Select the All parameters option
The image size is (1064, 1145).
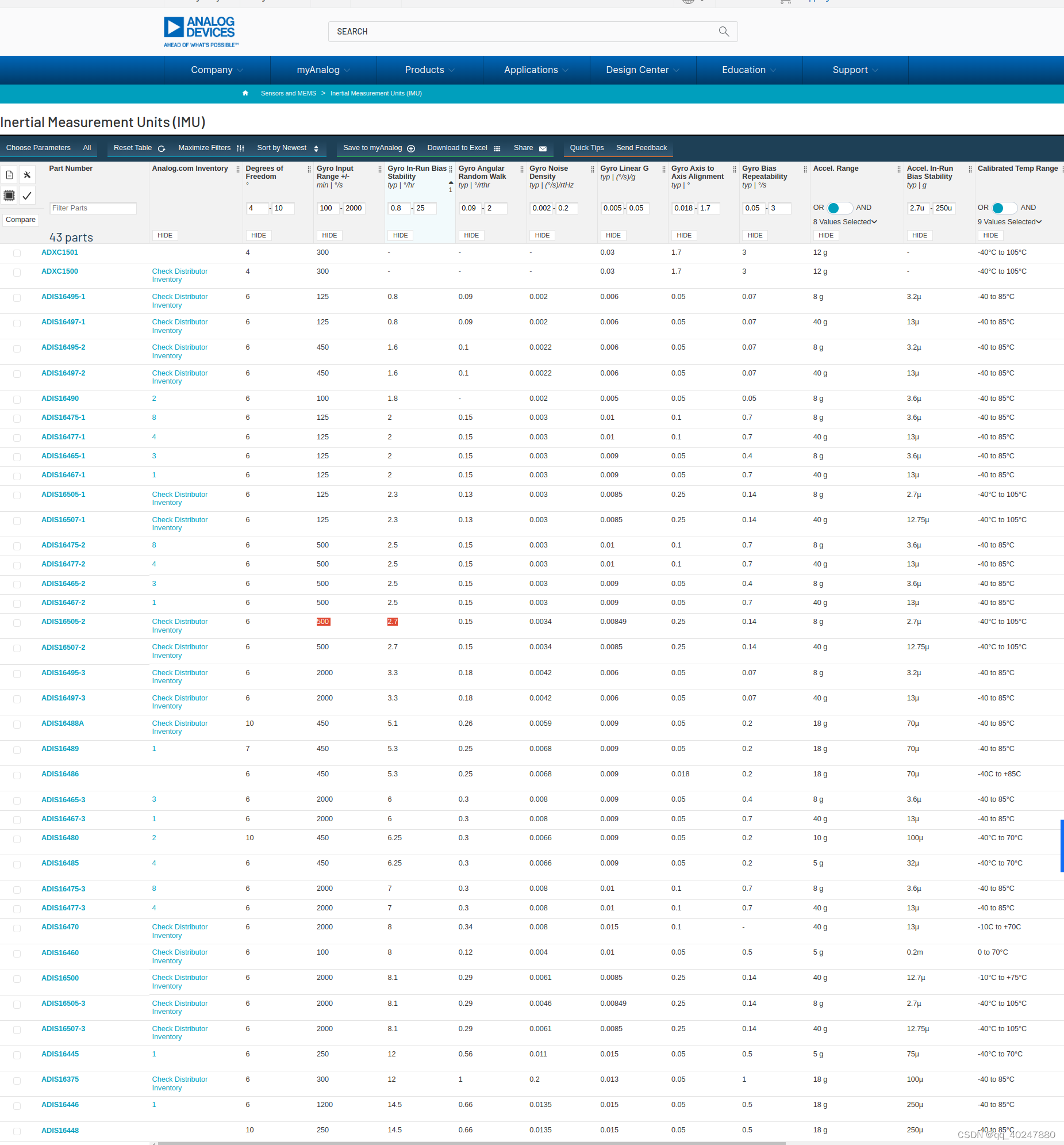tap(87, 148)
